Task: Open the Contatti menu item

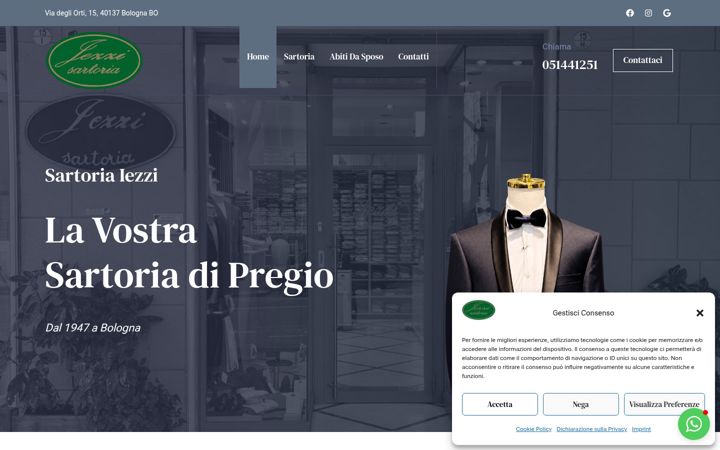Action: pos(413,56)
